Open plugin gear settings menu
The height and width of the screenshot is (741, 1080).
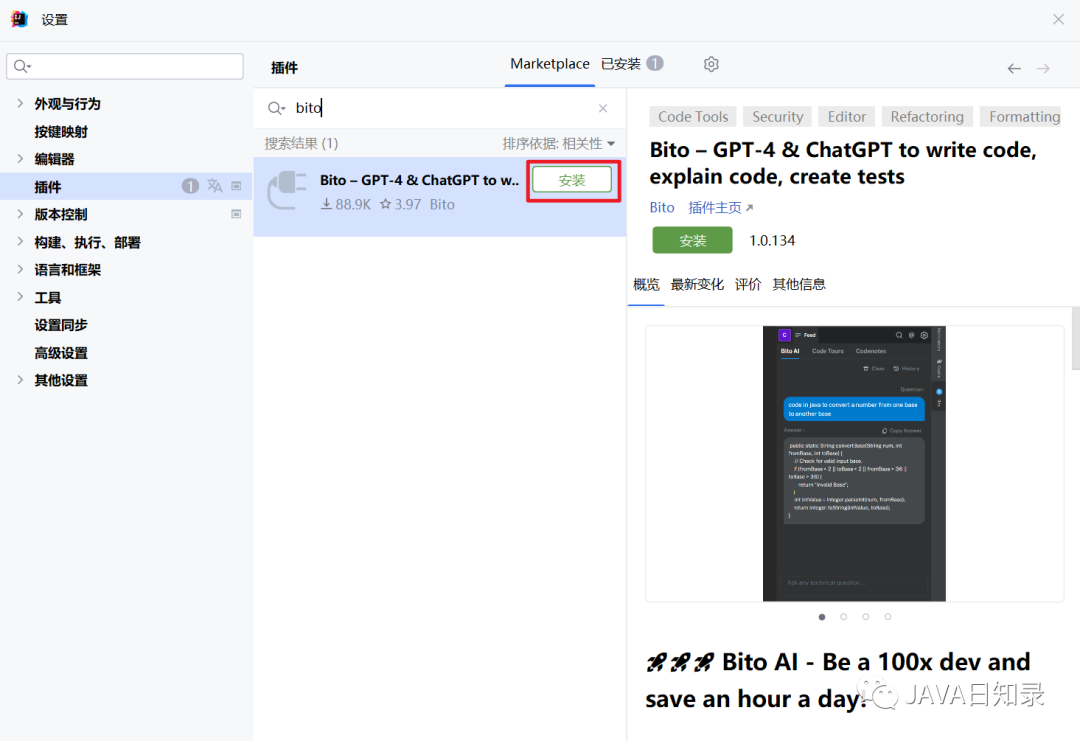click(711, 64)
